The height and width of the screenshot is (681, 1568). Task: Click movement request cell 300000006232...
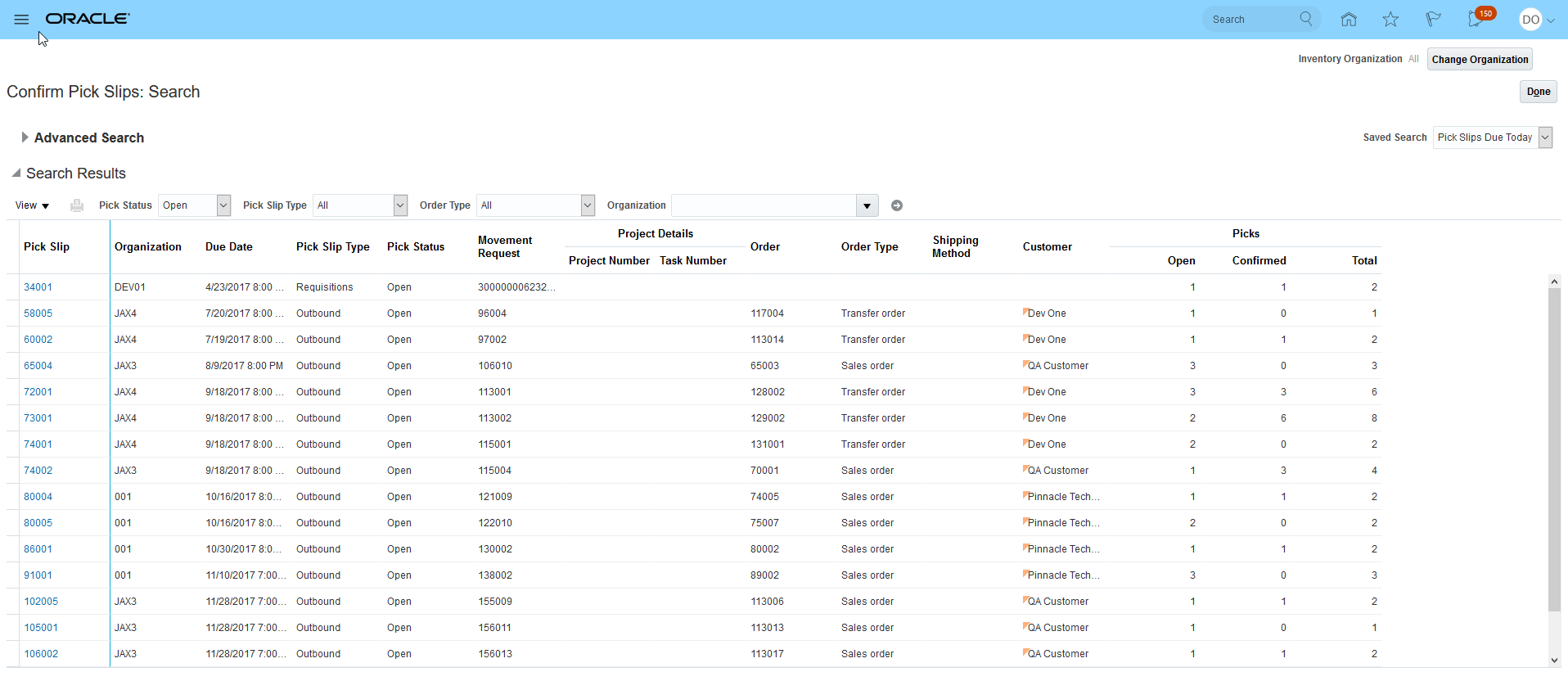tap(517, 287)
